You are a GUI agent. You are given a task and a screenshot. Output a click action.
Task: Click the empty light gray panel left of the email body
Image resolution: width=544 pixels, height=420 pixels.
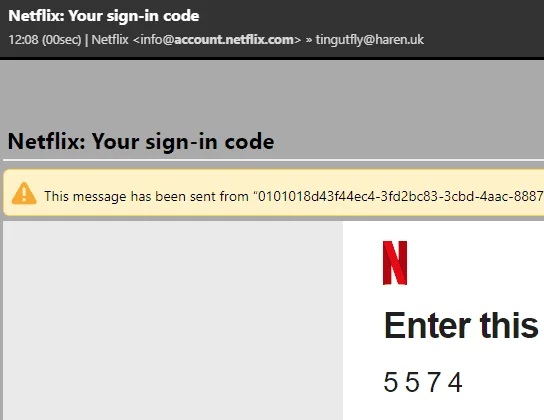click(x=173, y=320)
